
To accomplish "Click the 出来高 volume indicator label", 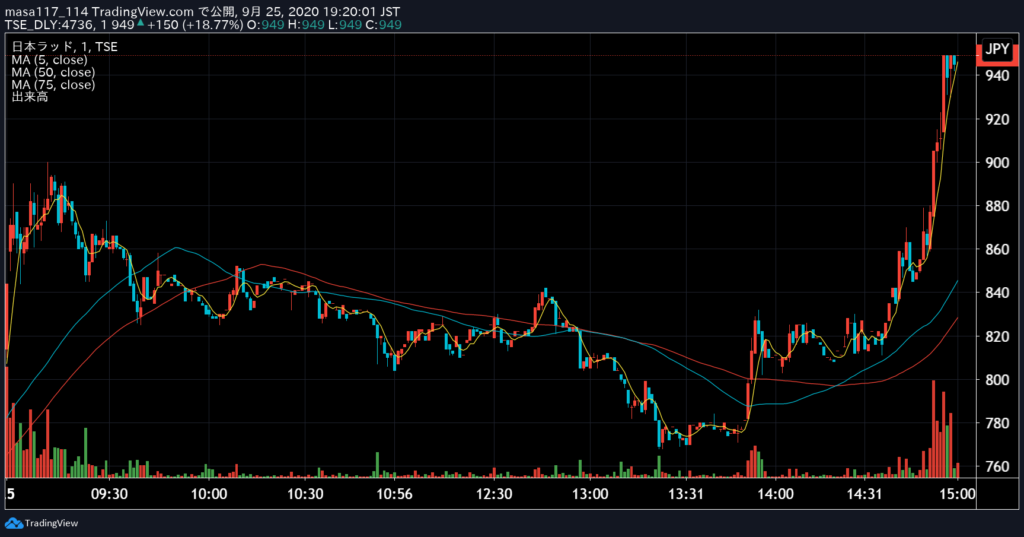I will (x=29, y=97).
